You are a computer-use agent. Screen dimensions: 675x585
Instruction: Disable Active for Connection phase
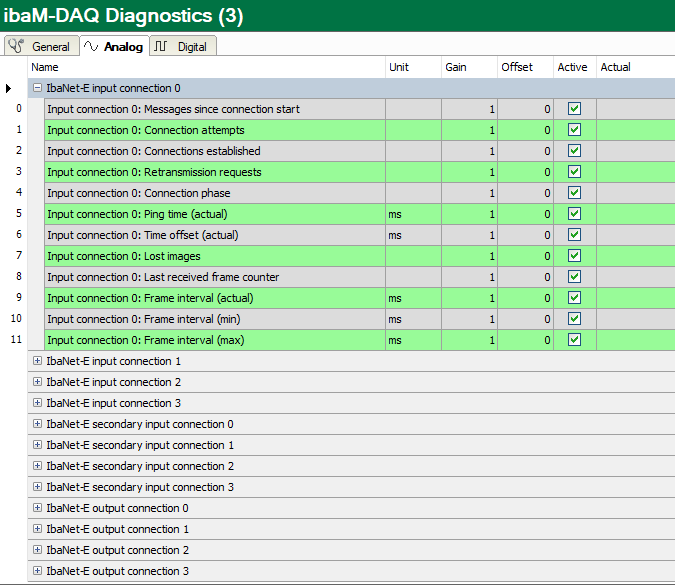coord(574,193)
